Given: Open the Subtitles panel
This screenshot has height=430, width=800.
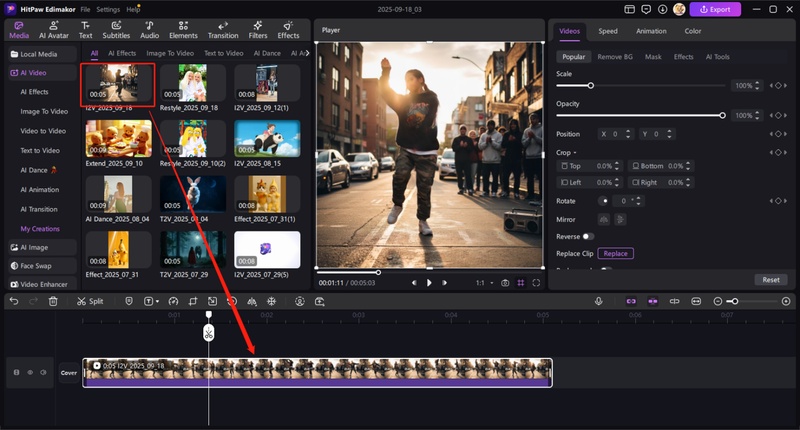Looking at the screenshot, I should [x=116, y=30].
